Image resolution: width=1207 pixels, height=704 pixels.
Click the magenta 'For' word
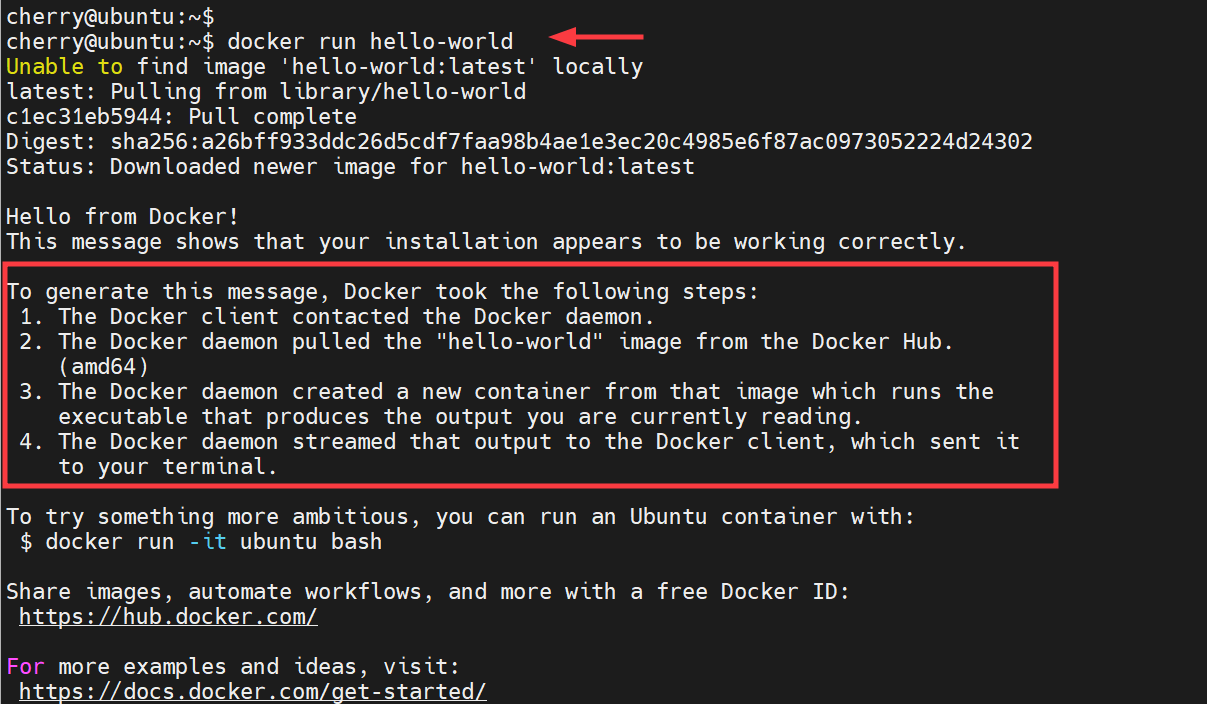(x=26, y=666)
